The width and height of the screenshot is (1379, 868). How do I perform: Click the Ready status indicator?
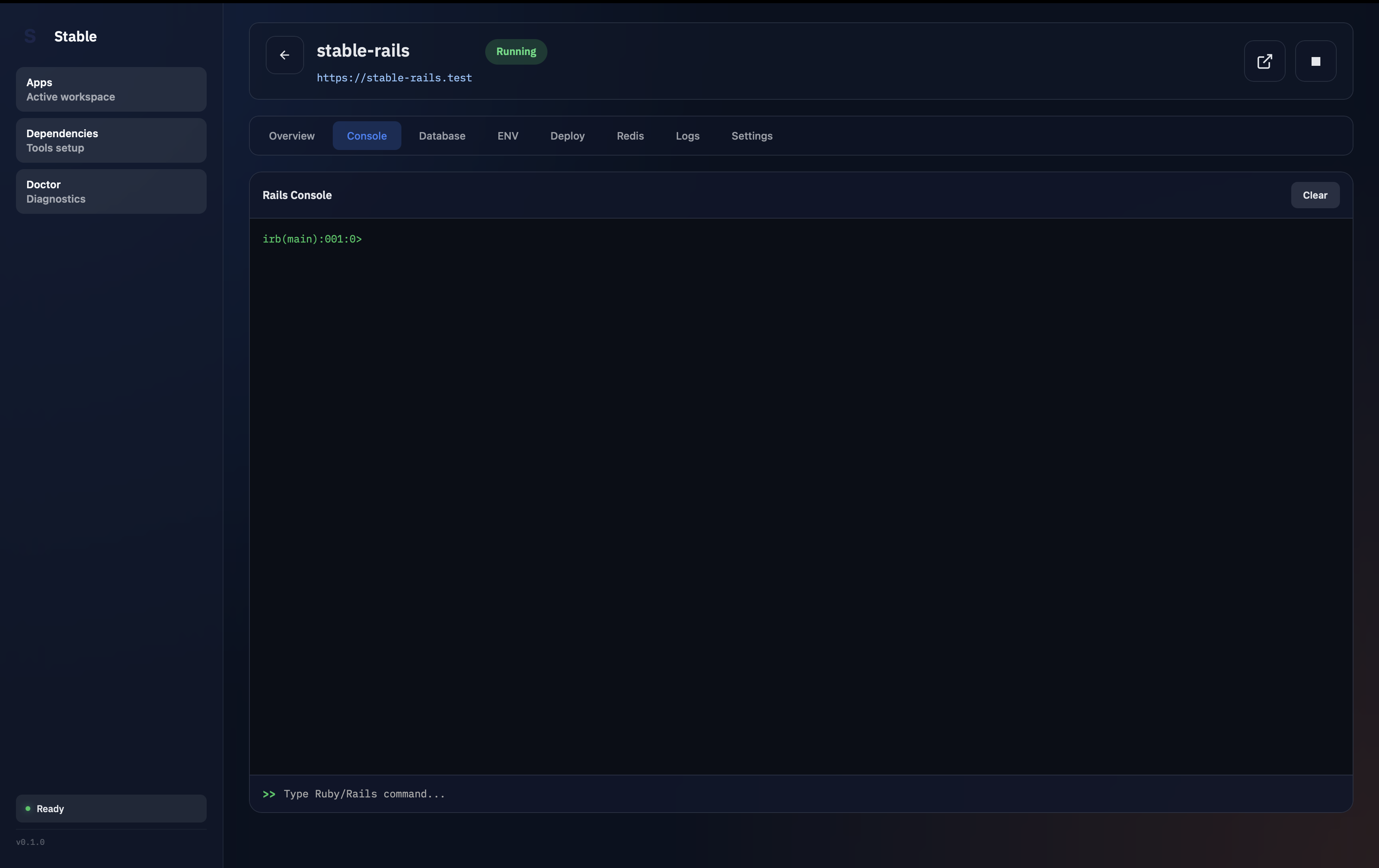click(111, 809)
